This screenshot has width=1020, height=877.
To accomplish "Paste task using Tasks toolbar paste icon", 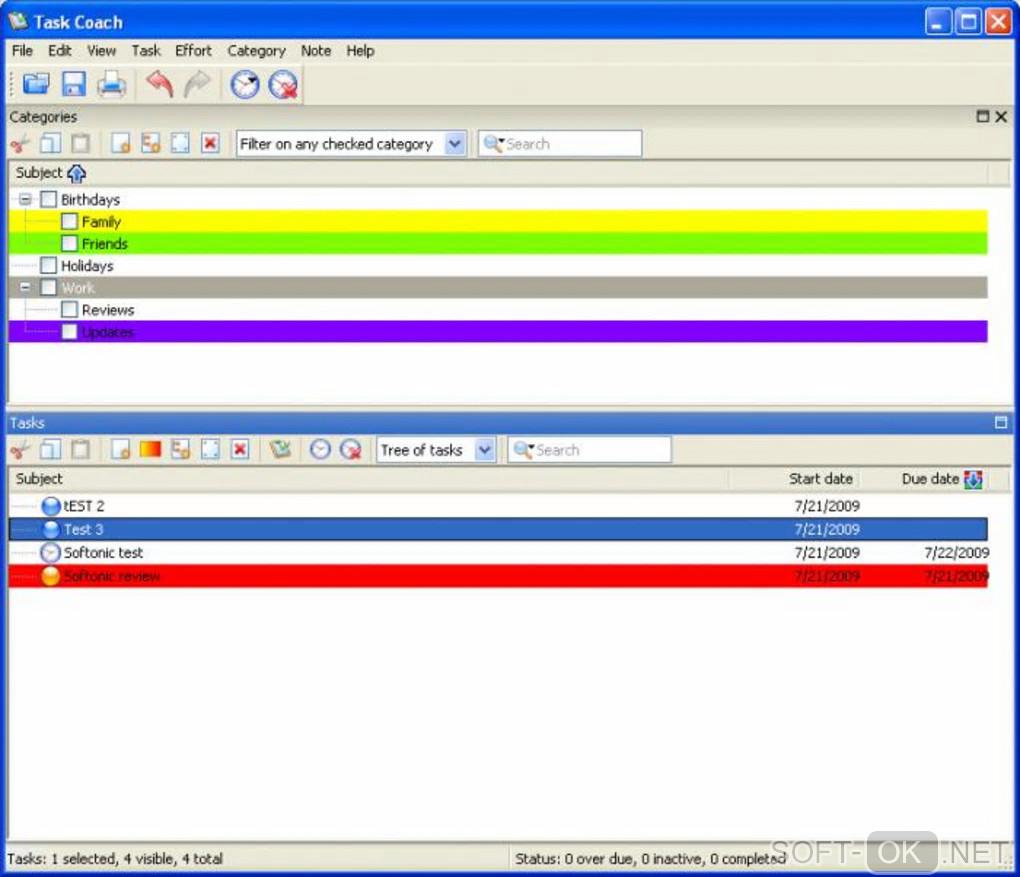I will point(81,450).
